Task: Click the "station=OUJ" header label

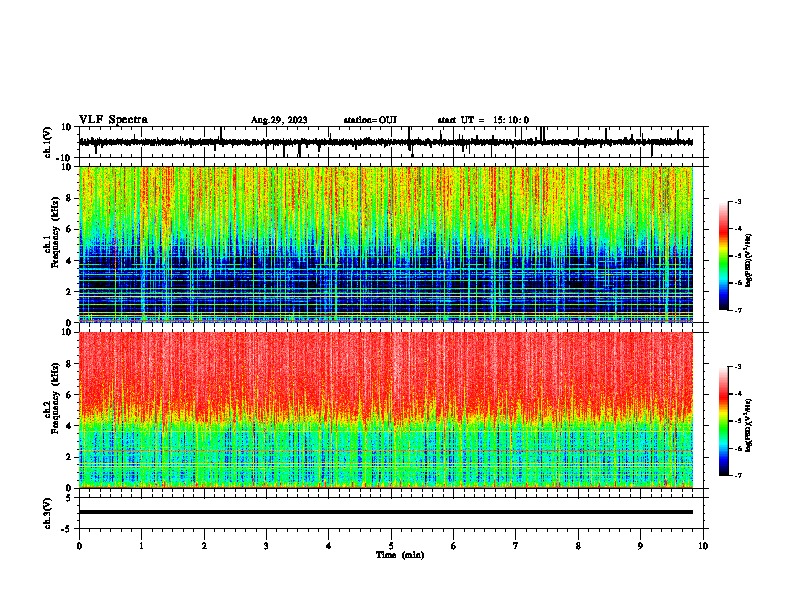Action: click(370, 120)
